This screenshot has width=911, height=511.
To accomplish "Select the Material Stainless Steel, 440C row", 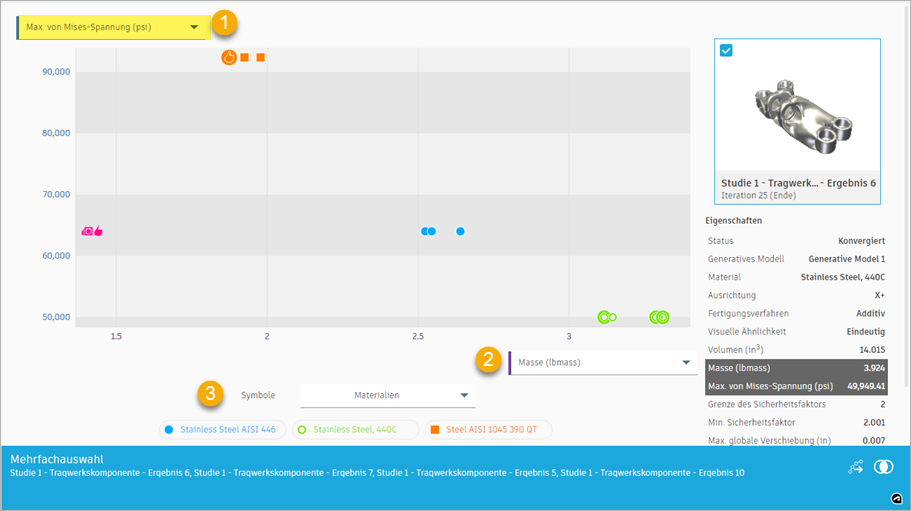I will pyautogui.click(x=796, y=277).
